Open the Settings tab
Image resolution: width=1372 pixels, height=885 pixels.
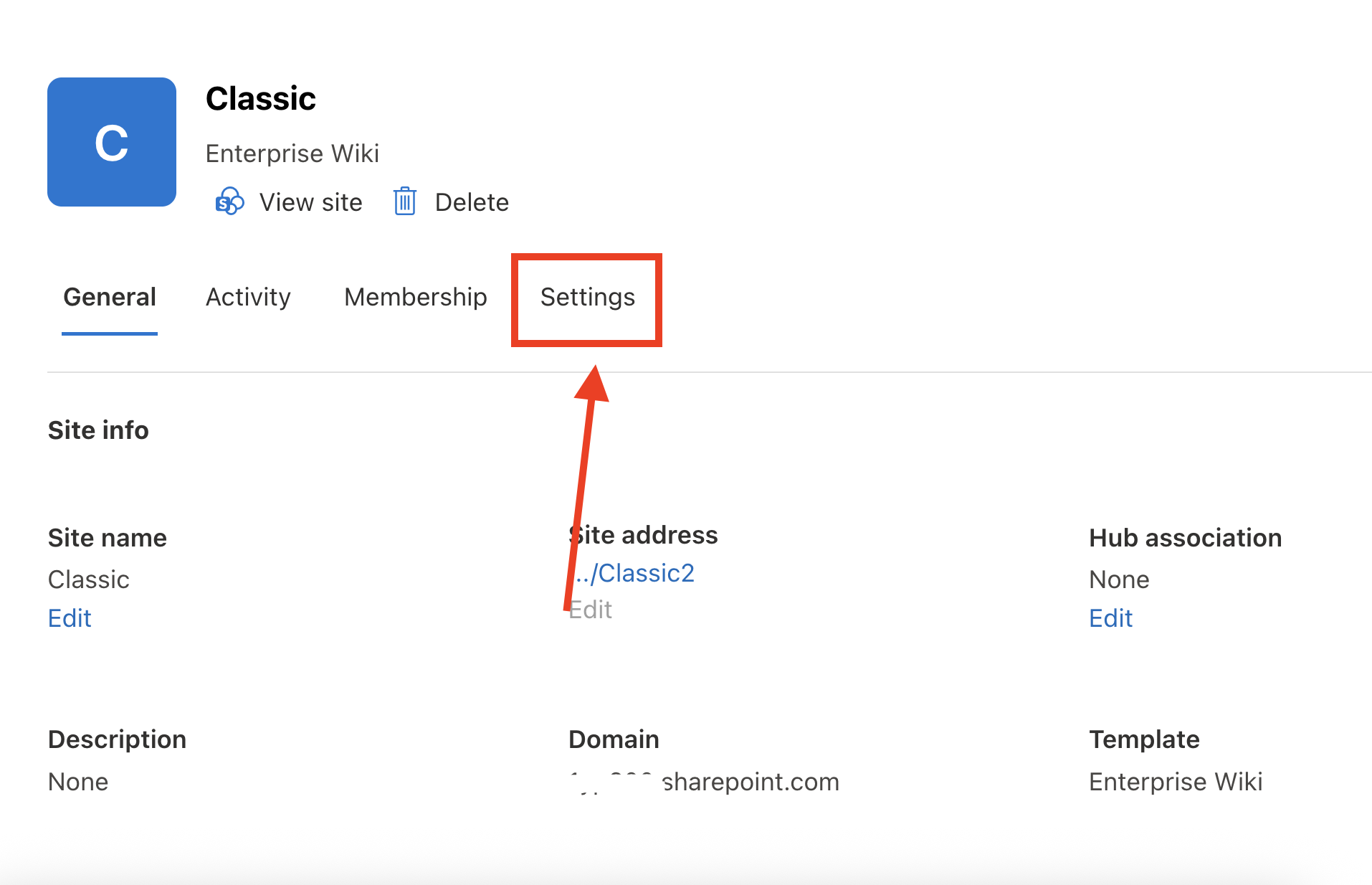coord(586,298)
